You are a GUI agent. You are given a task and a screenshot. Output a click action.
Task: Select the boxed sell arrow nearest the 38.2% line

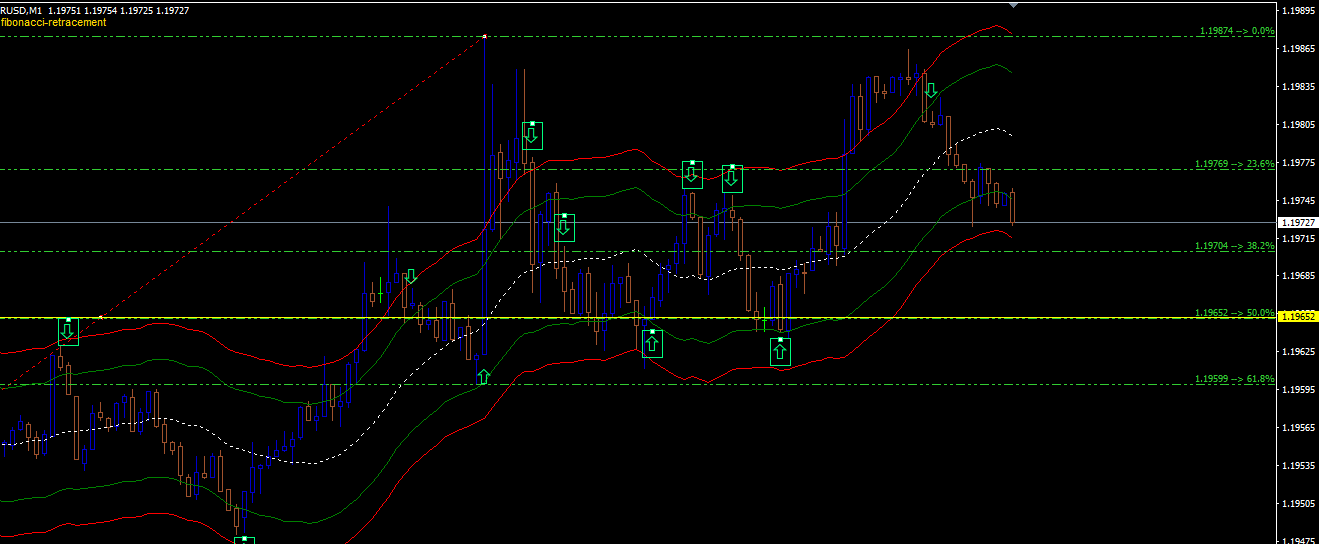564,227
